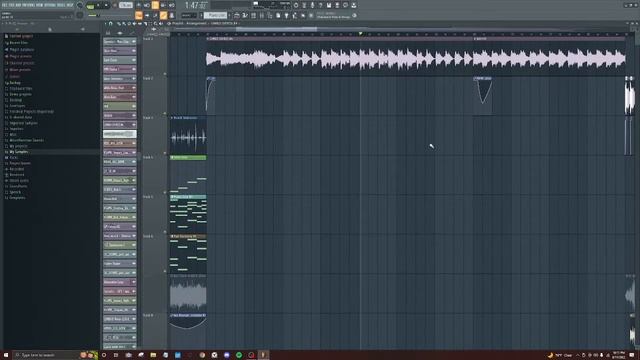The width and height of the screenshot is (640, 360).
Task: Select the Draw (pencil) playlist tool
Action: [x=119, y=24]
